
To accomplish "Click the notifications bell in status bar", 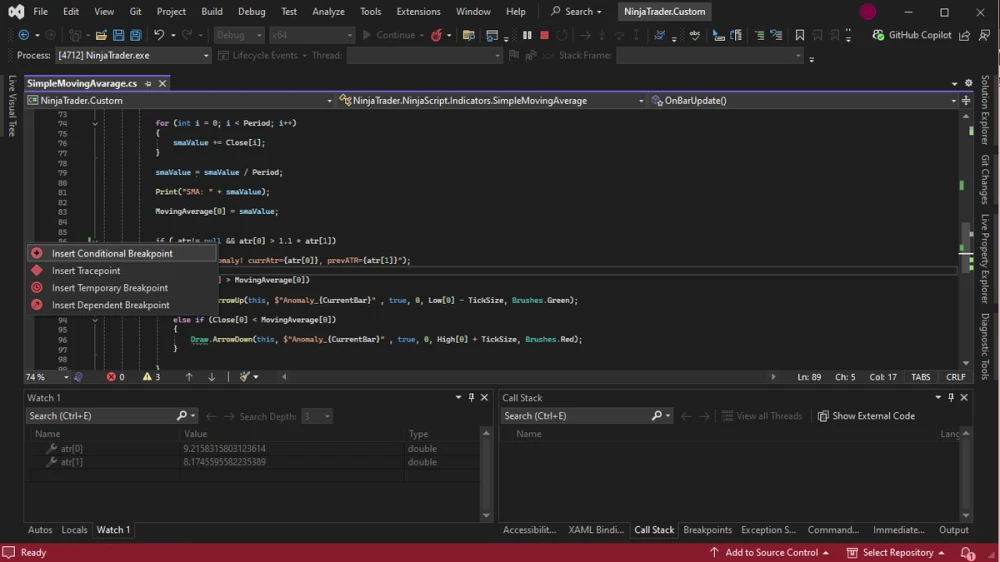I will pyautogui.click(x=967, y=552).
